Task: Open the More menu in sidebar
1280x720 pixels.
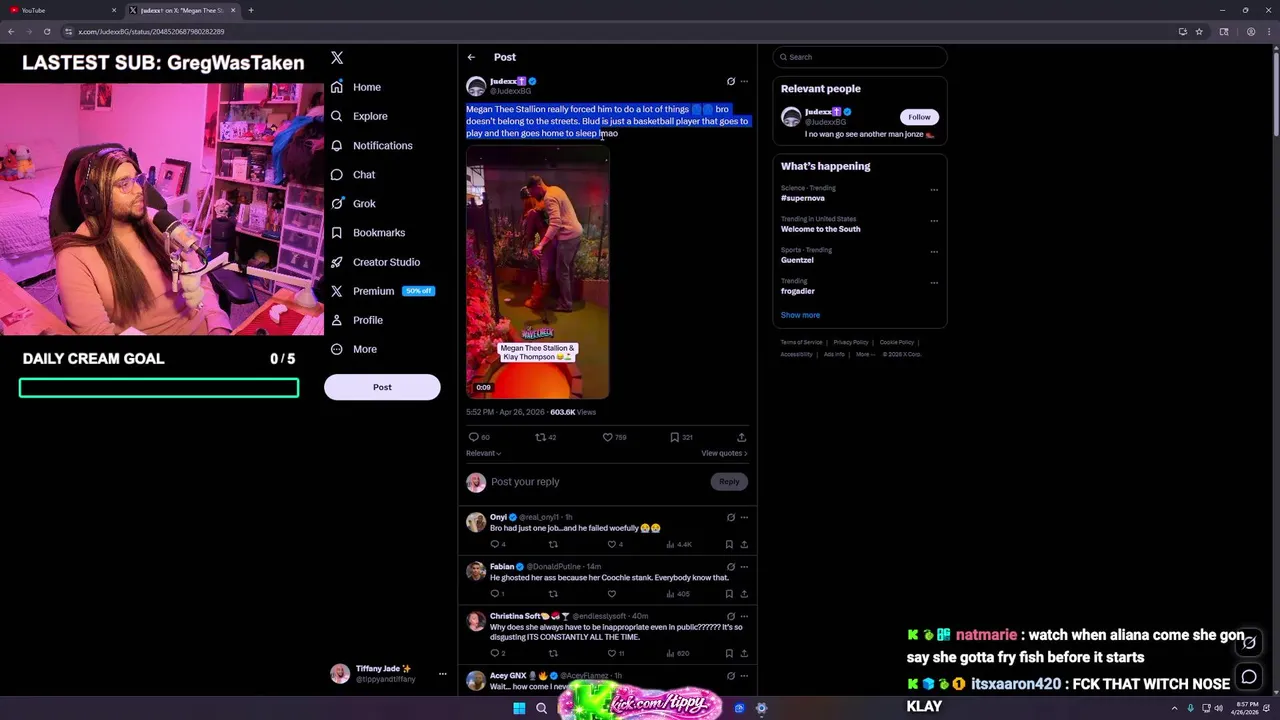Action: [x=354, y=348]
